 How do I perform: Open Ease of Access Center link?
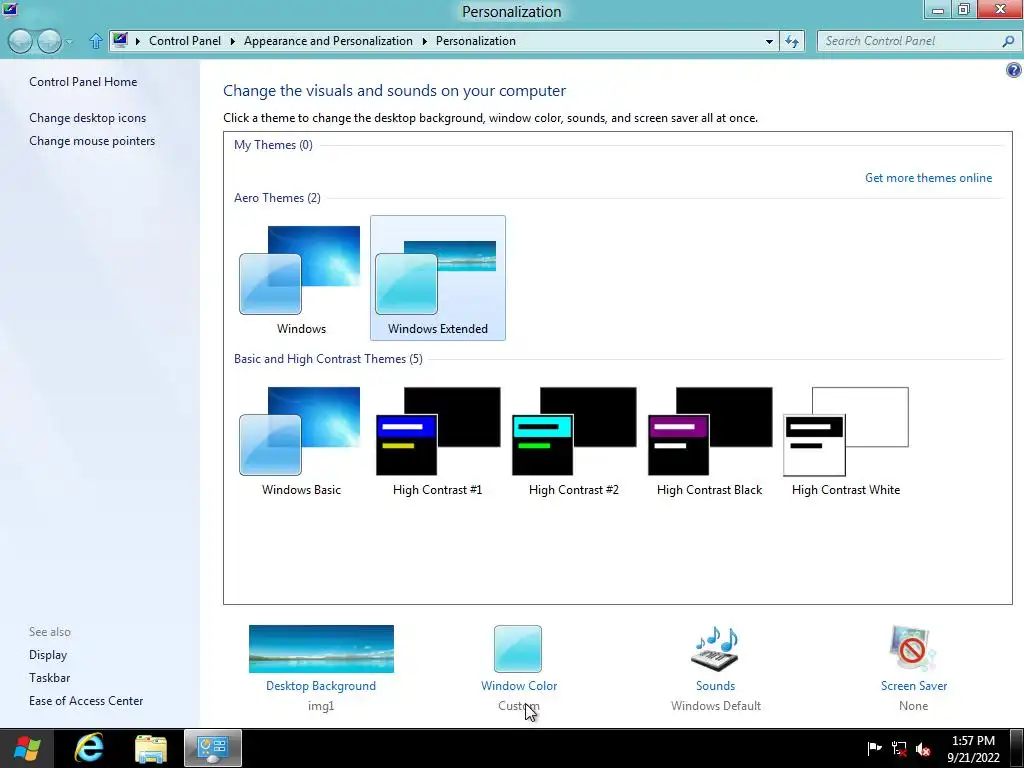pyautogui.click(x=86, y=701)
